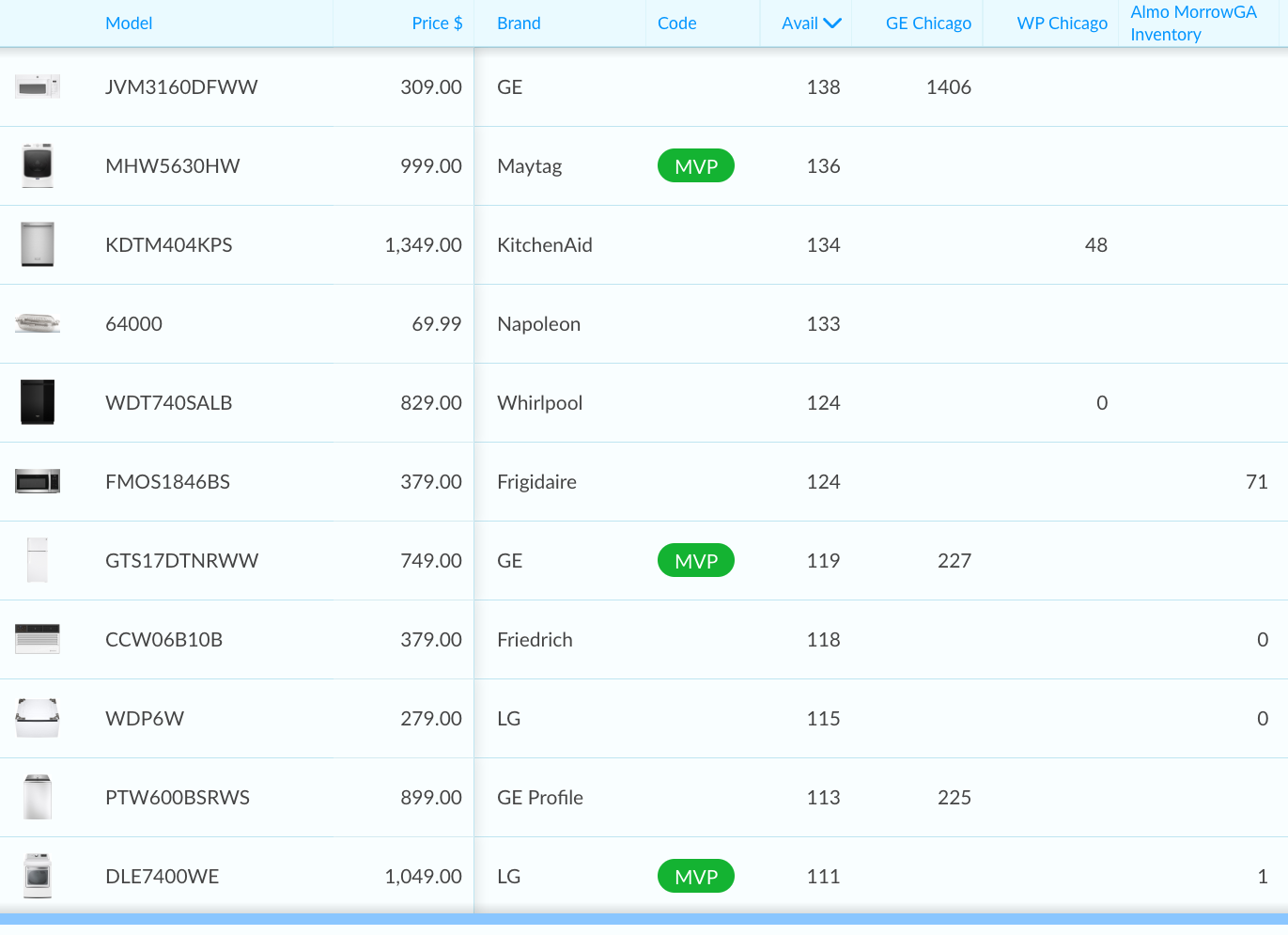Open the Maytag MHW5630HW washer product image
Viewport: 1288px width, 935px height.
(38, 166)
